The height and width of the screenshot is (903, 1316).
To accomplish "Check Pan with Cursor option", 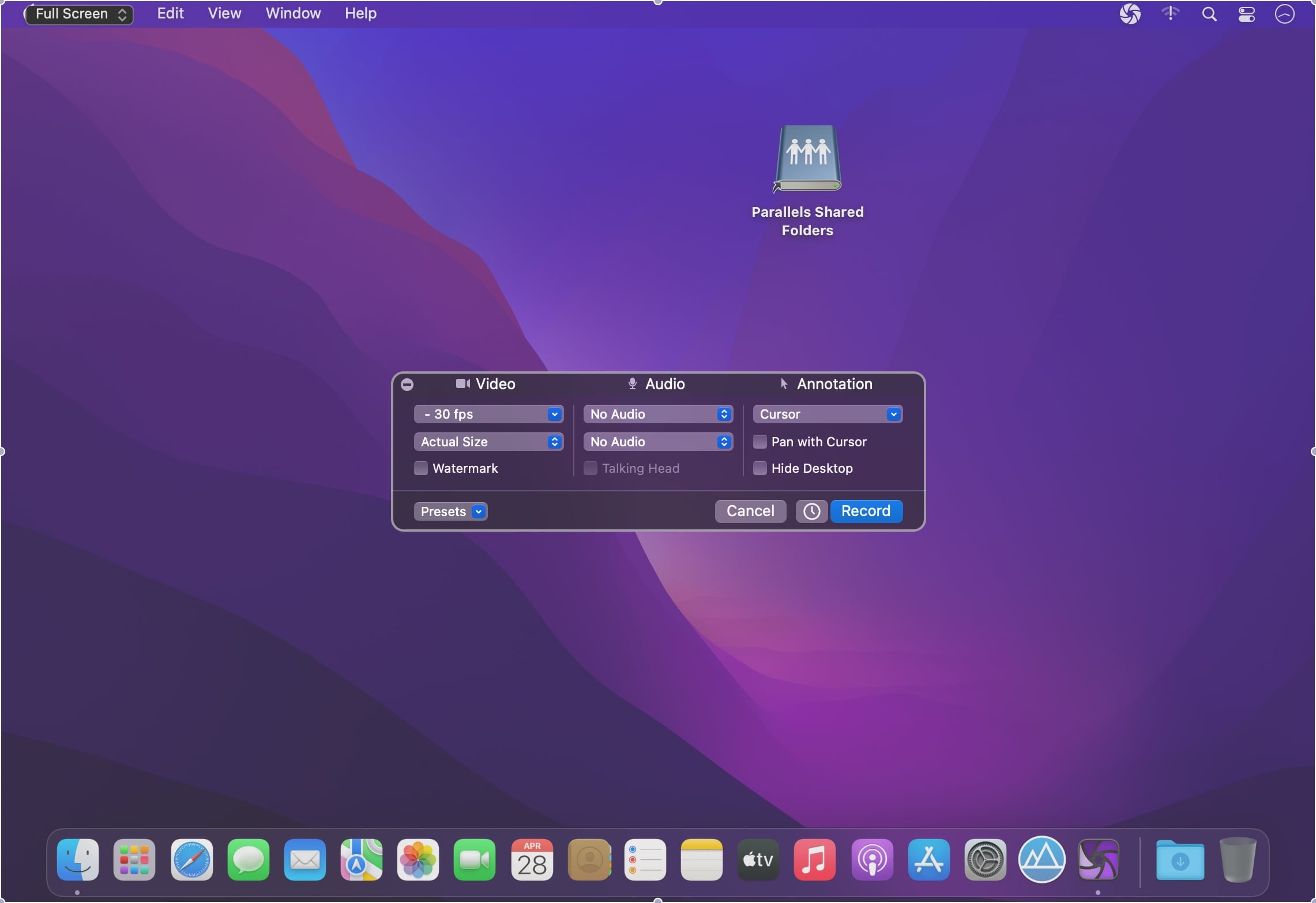I will 759,442.
